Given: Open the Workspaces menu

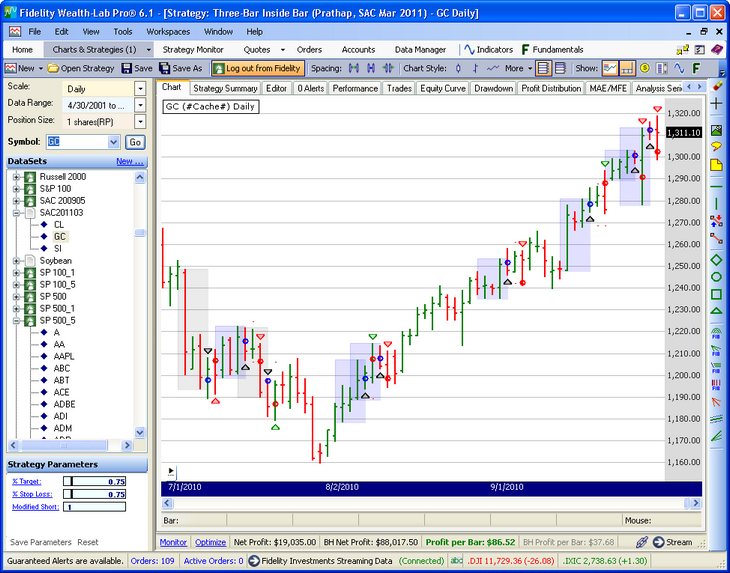Looking at the screenshot, I should click(167, 31).
